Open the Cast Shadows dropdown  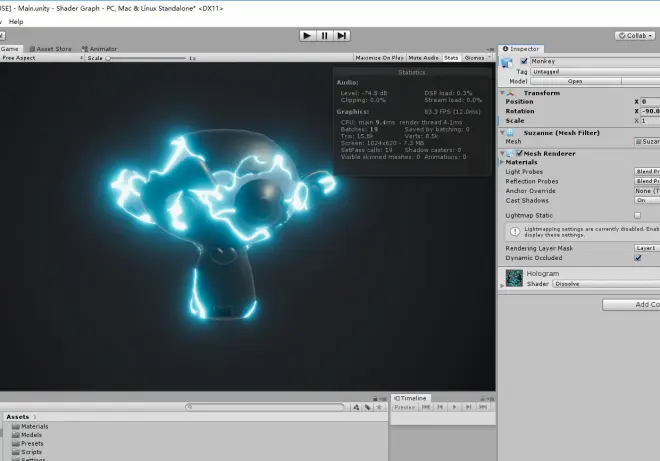tap(647, 200)
